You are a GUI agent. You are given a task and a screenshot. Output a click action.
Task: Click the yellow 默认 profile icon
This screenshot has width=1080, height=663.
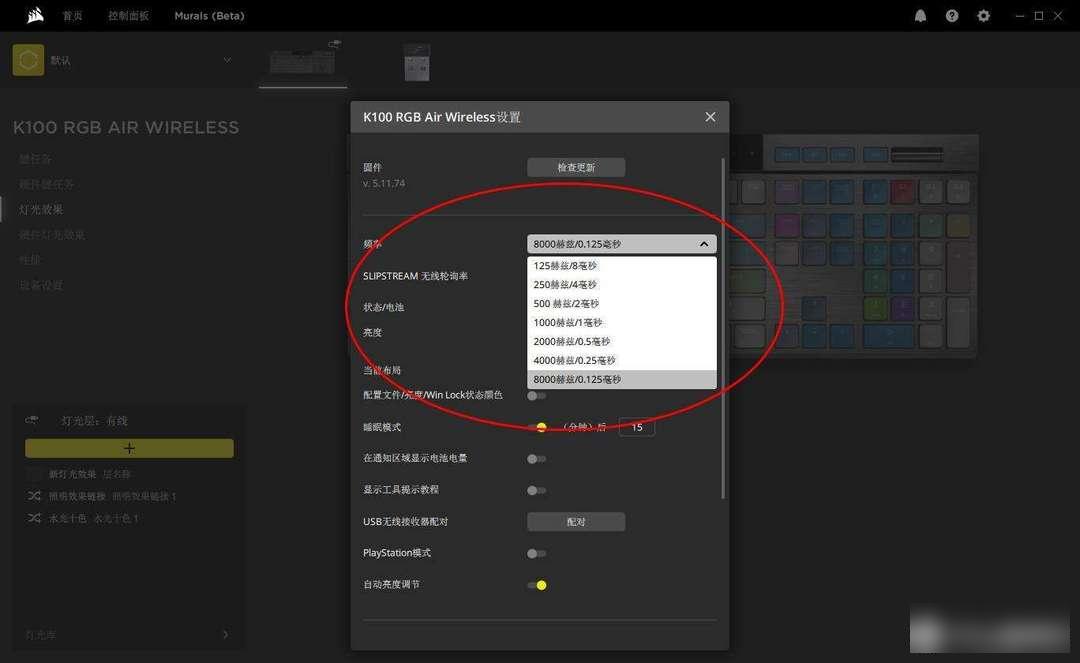[x=28, y=60]
